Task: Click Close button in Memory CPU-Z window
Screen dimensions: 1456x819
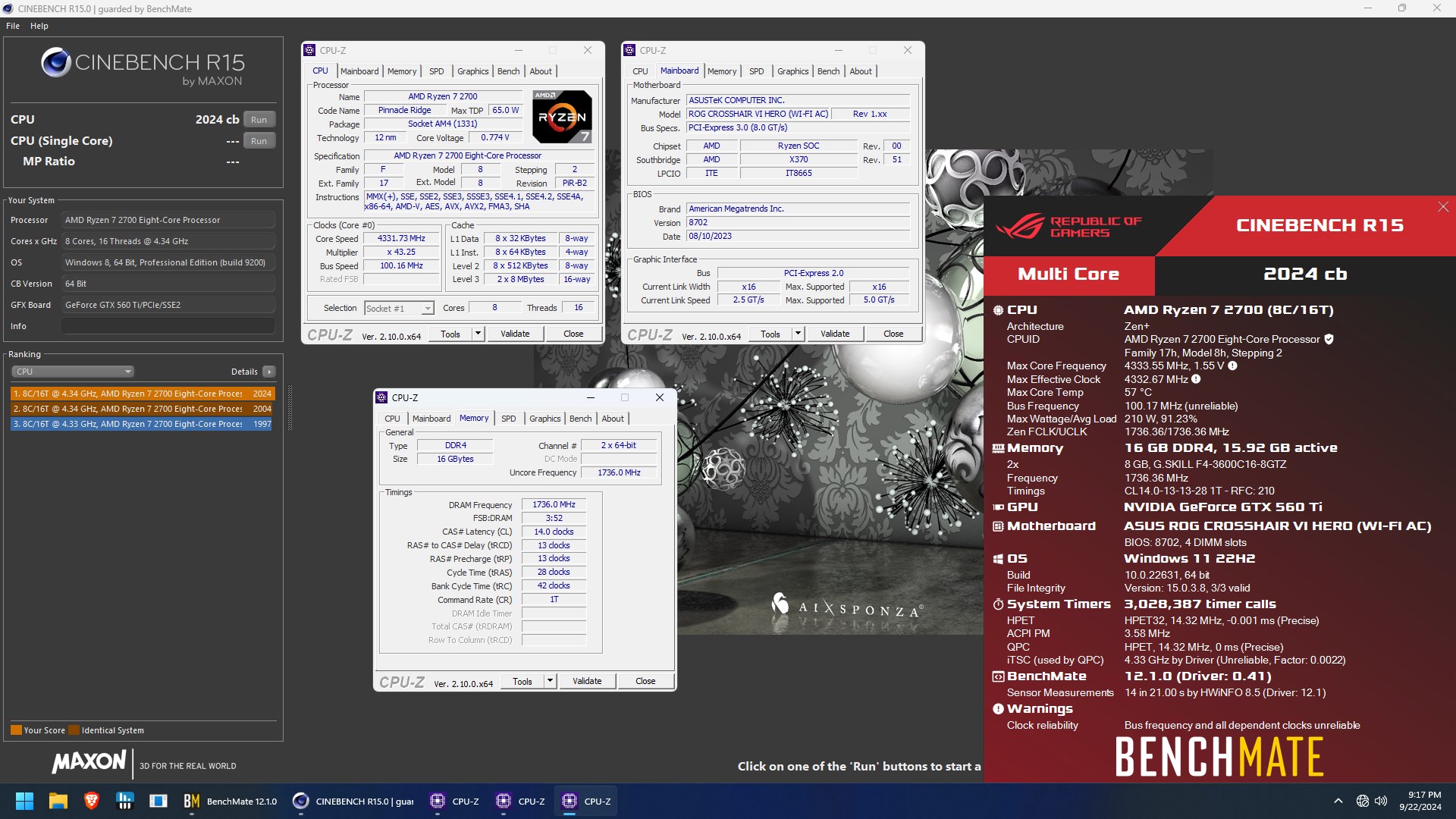Action: pos(645,681)
